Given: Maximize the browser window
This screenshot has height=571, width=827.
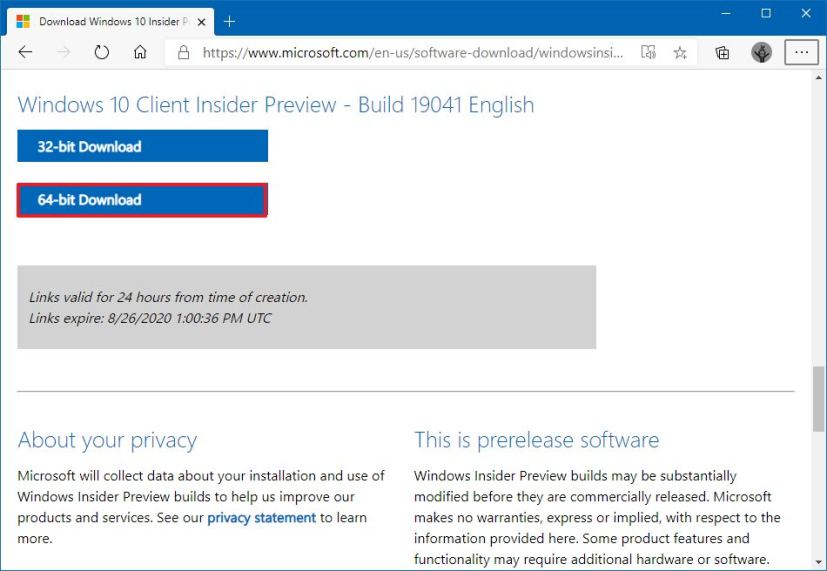Looking at the screenshot, I should coord(766,14).
